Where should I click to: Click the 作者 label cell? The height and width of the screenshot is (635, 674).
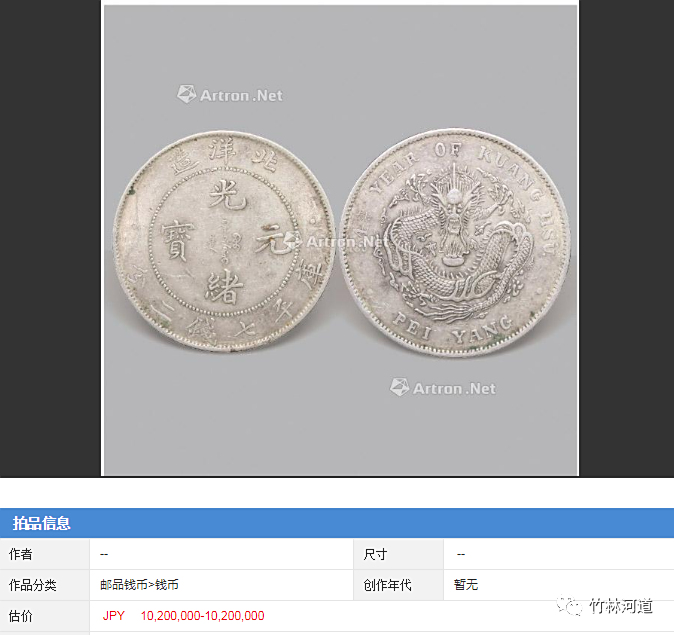[x=45, y=554]
